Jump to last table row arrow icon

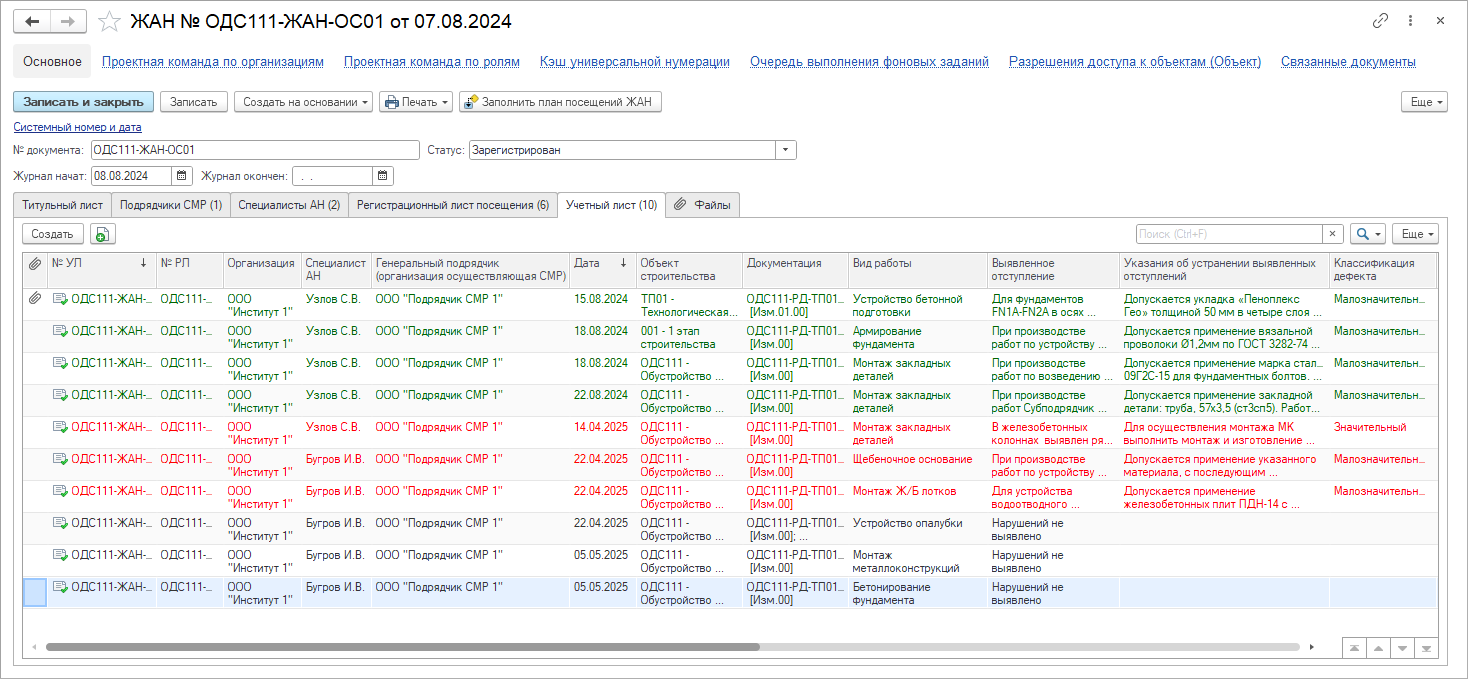1427,648
